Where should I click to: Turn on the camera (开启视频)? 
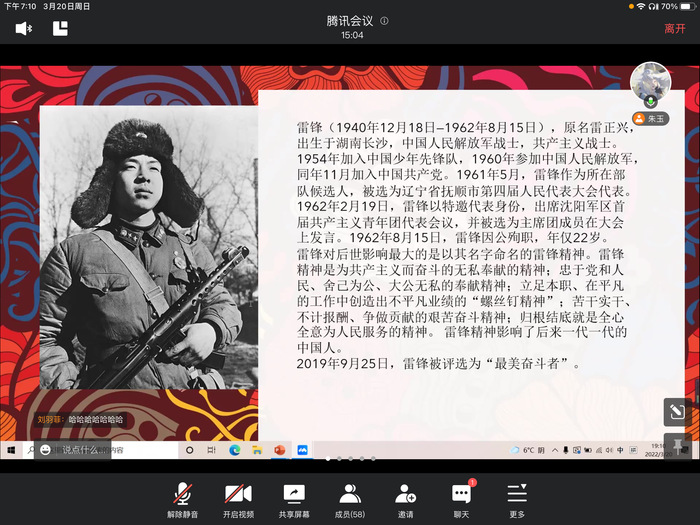tap(238, 497)
